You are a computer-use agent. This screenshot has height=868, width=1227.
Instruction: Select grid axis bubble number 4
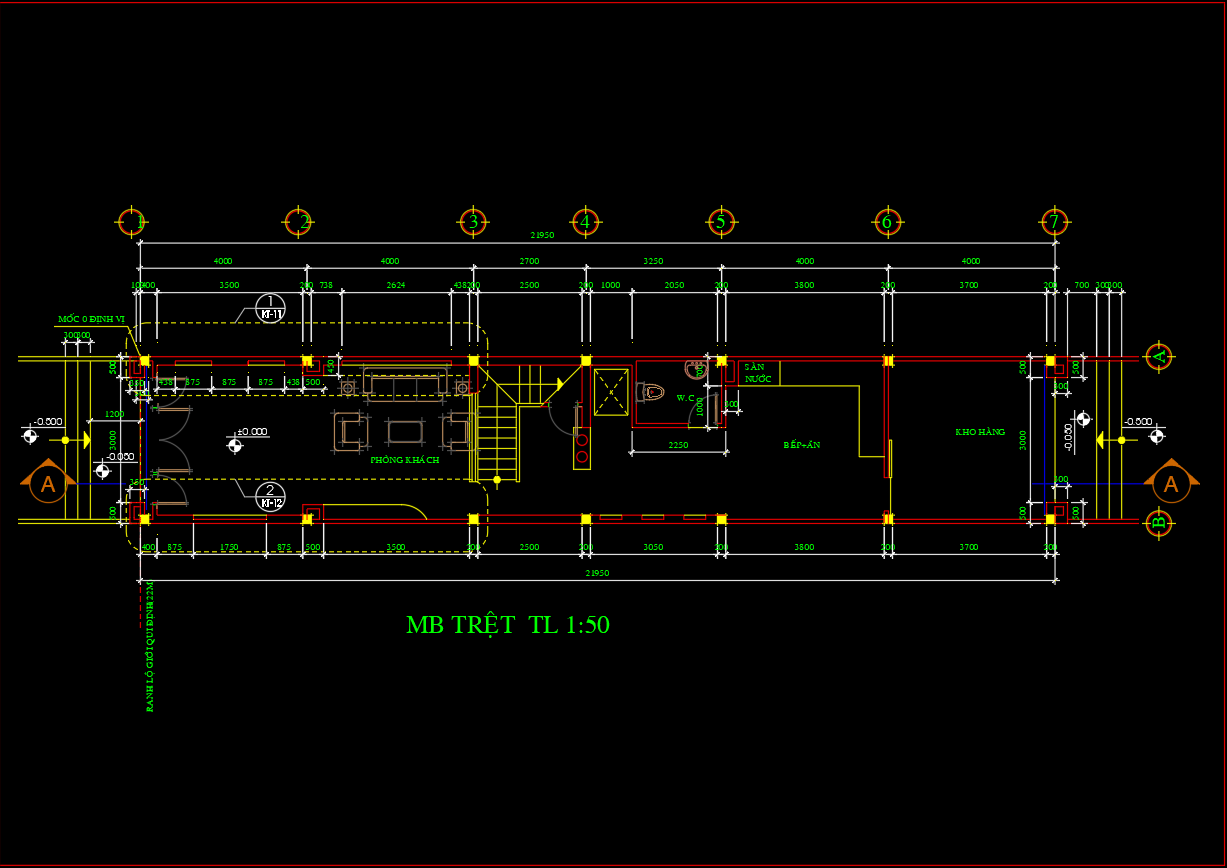pyautogui.click(x=585, y=222)
